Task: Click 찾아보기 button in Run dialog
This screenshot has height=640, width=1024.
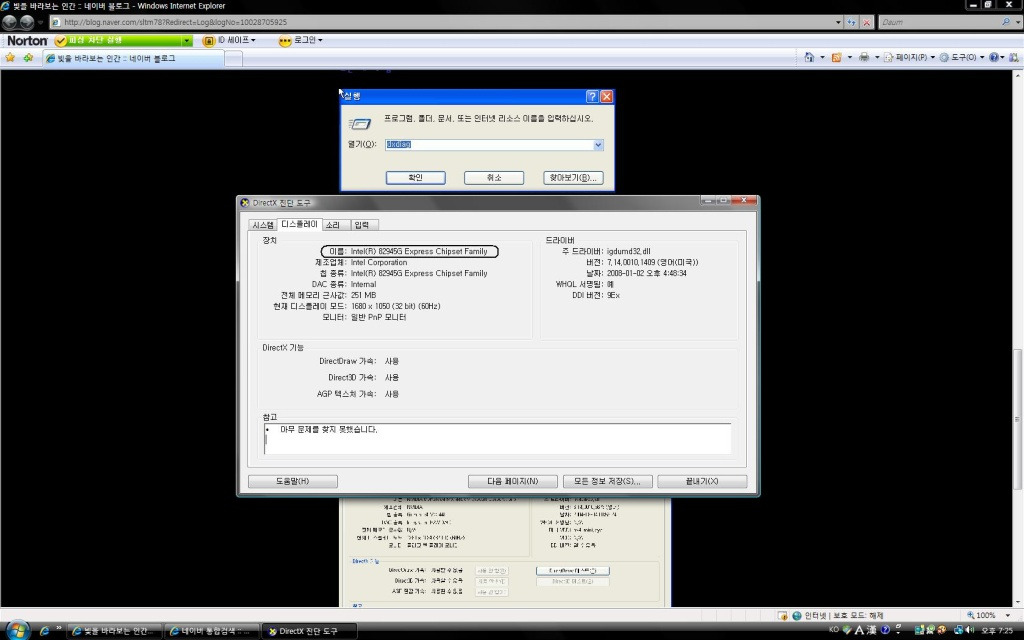Action: pyautogui.click(x=573, y=178)
